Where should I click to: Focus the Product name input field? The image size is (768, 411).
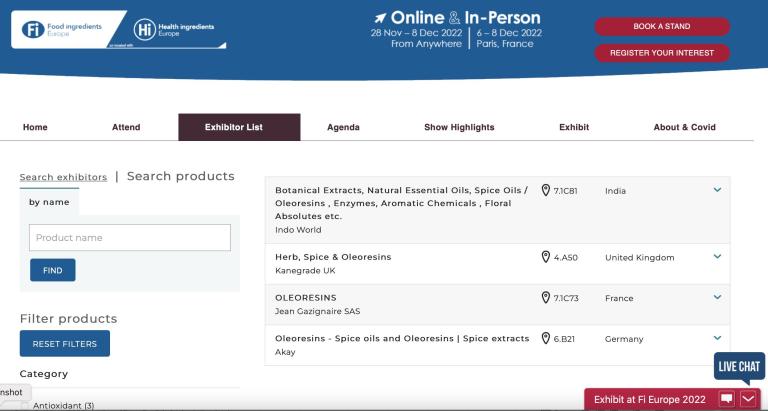130,238
